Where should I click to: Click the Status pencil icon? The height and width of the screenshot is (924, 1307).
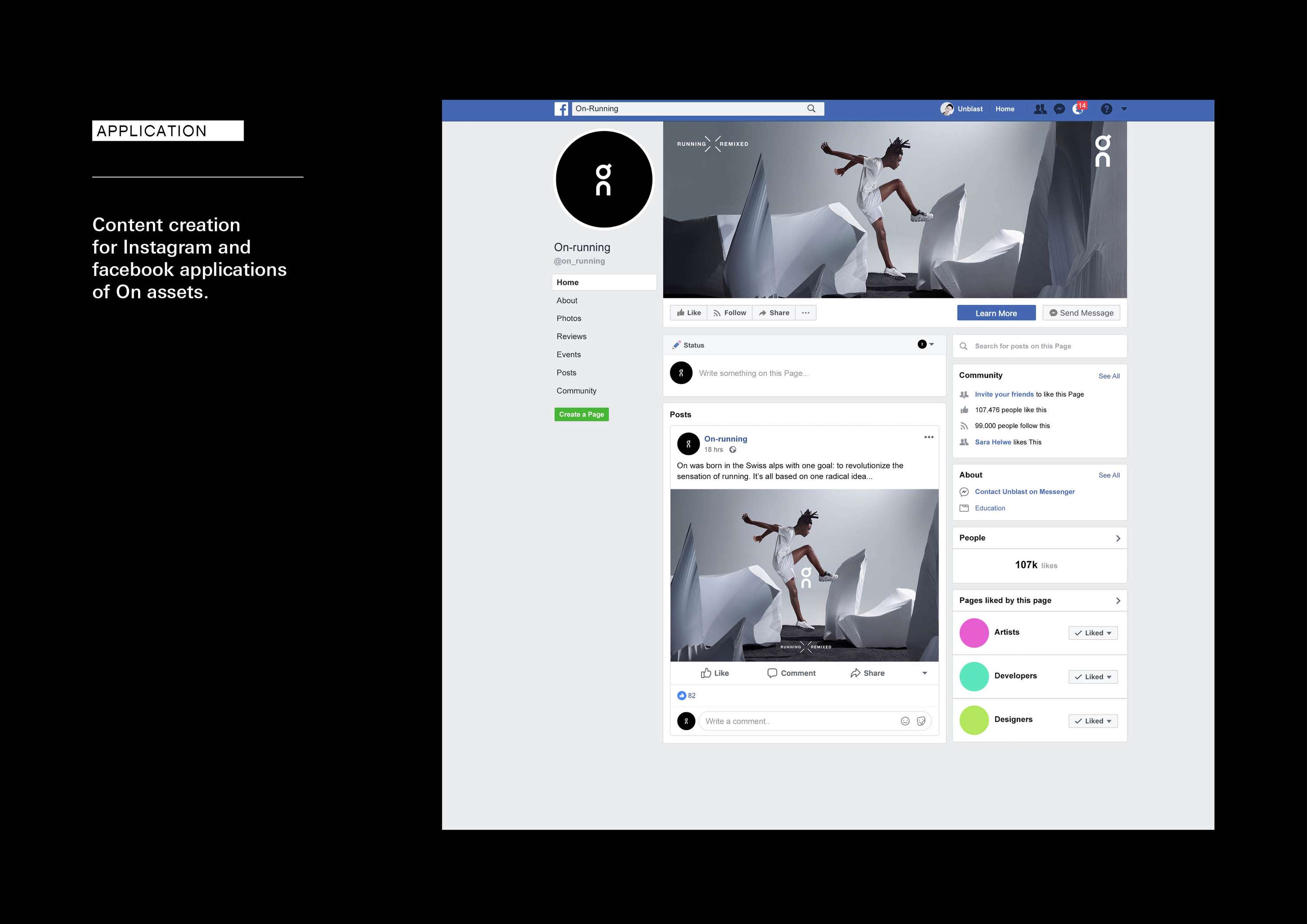pyautogui.click(x=676, y=345)
